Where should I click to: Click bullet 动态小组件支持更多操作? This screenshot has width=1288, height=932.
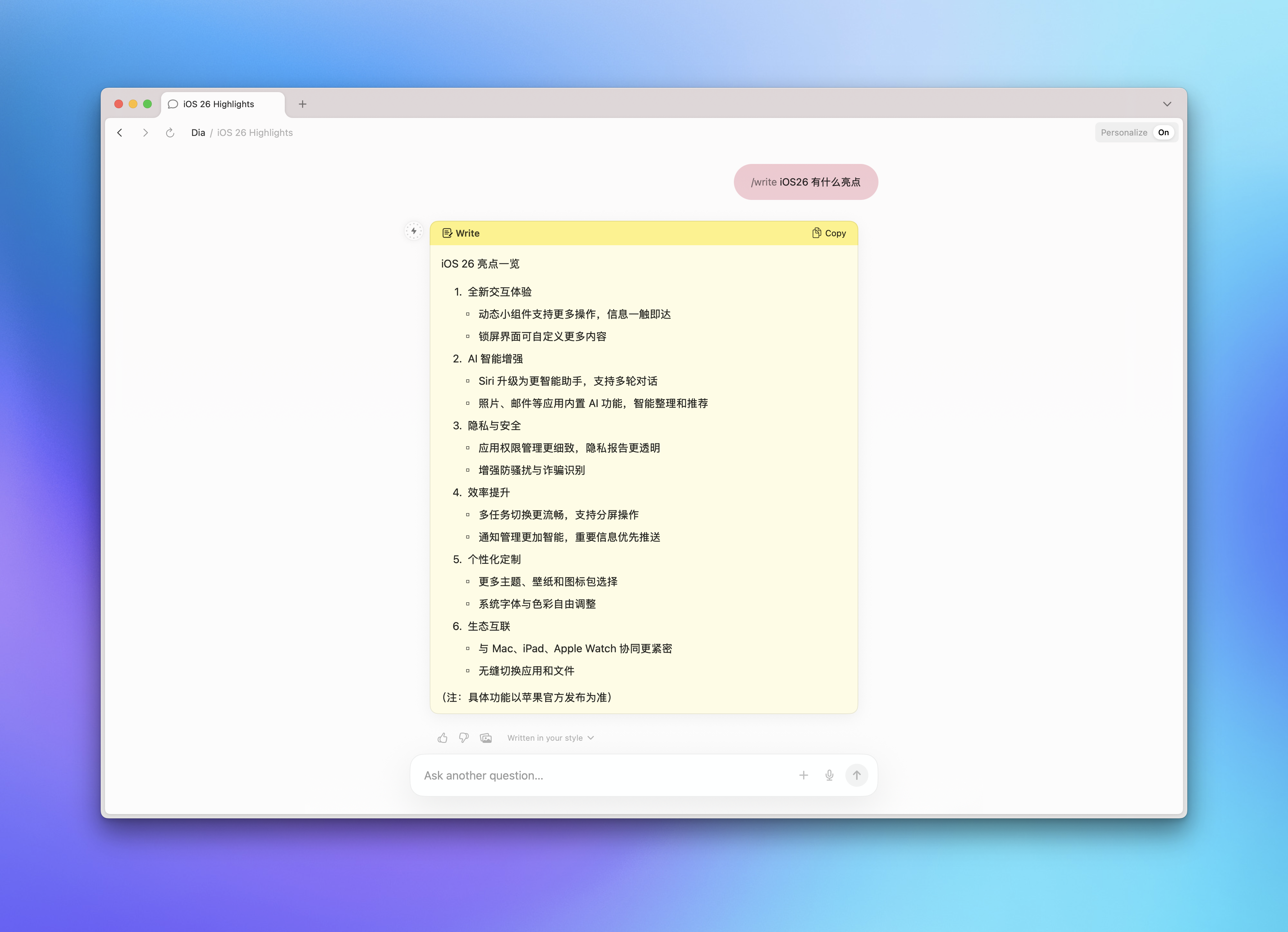coord(575,314)
